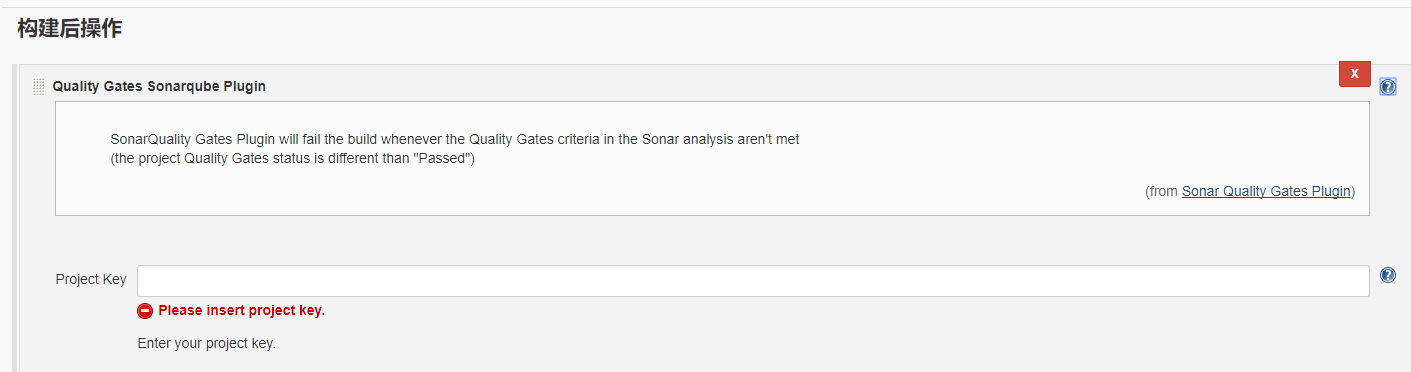The image size is (1411, 372).
Task: Click the 构建后操作 section heading
Action: click(69, 28)
